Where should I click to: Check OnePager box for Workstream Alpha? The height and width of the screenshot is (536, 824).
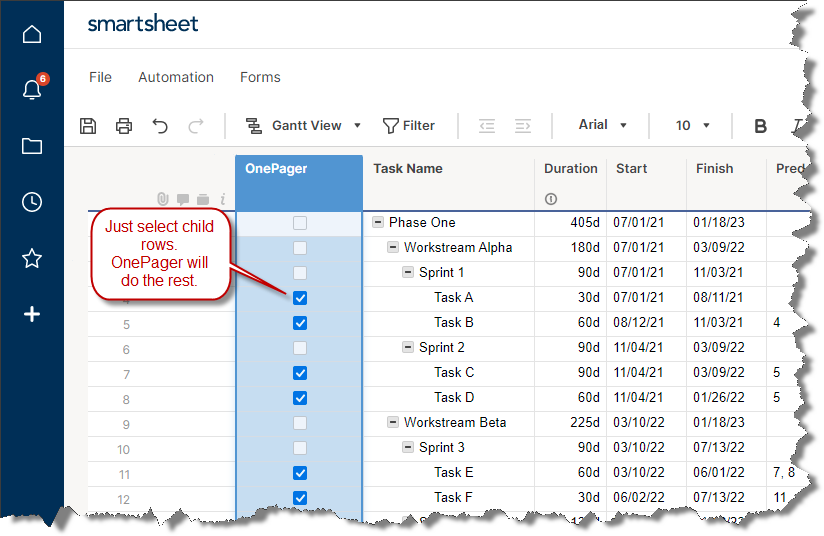point(300,248)
